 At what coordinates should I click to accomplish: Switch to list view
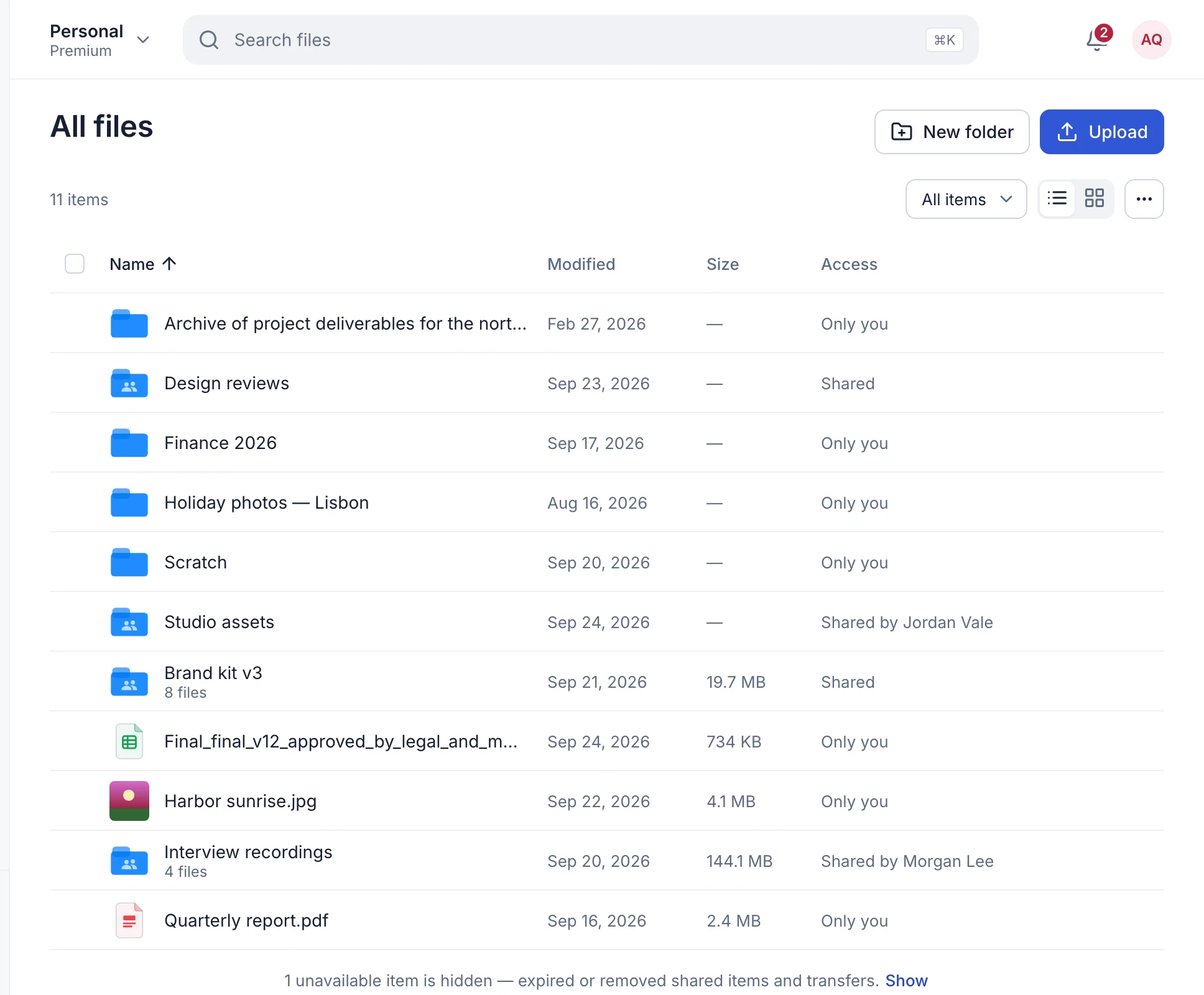coord(1057,199)
